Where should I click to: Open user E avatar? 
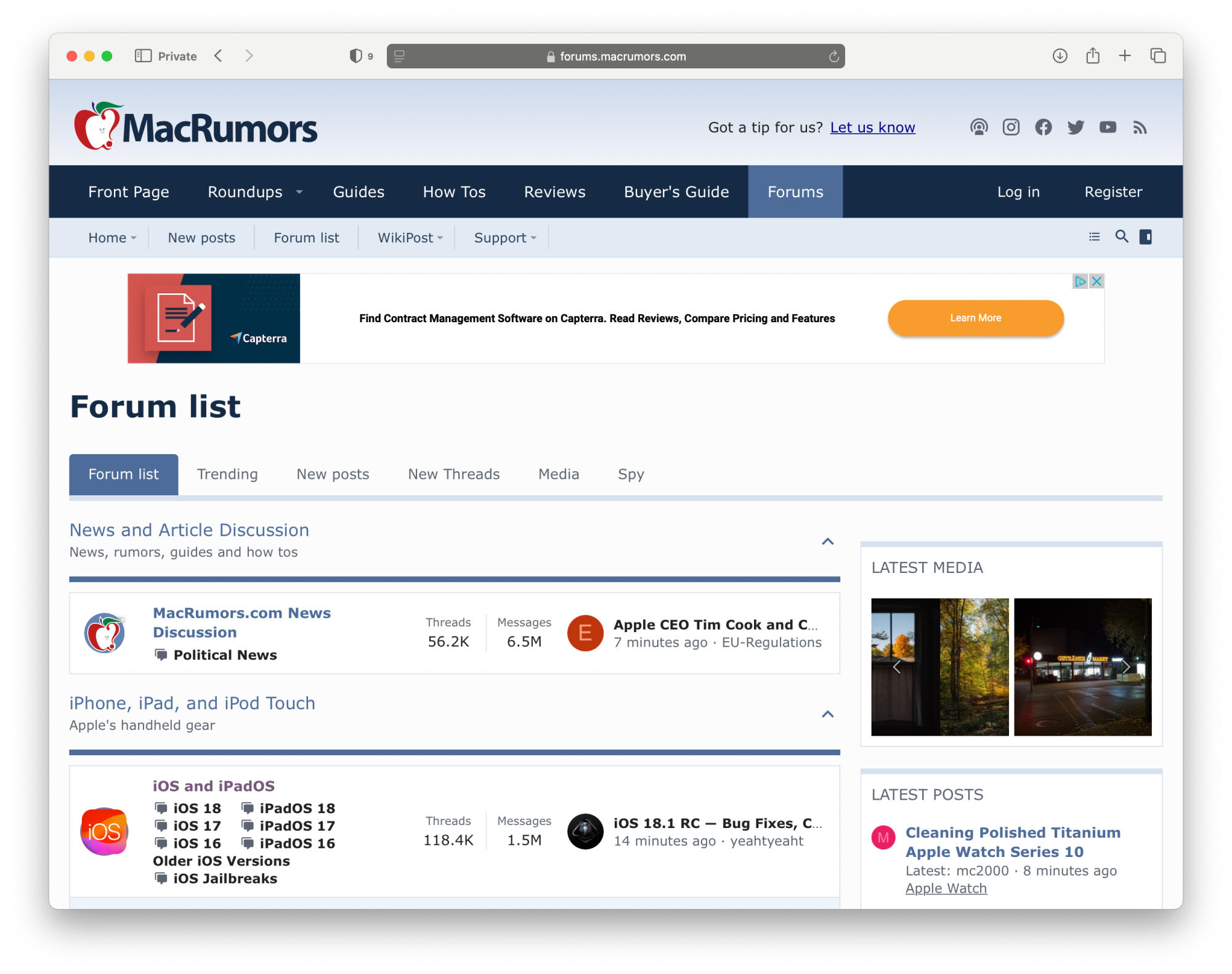tap(585, 633)
